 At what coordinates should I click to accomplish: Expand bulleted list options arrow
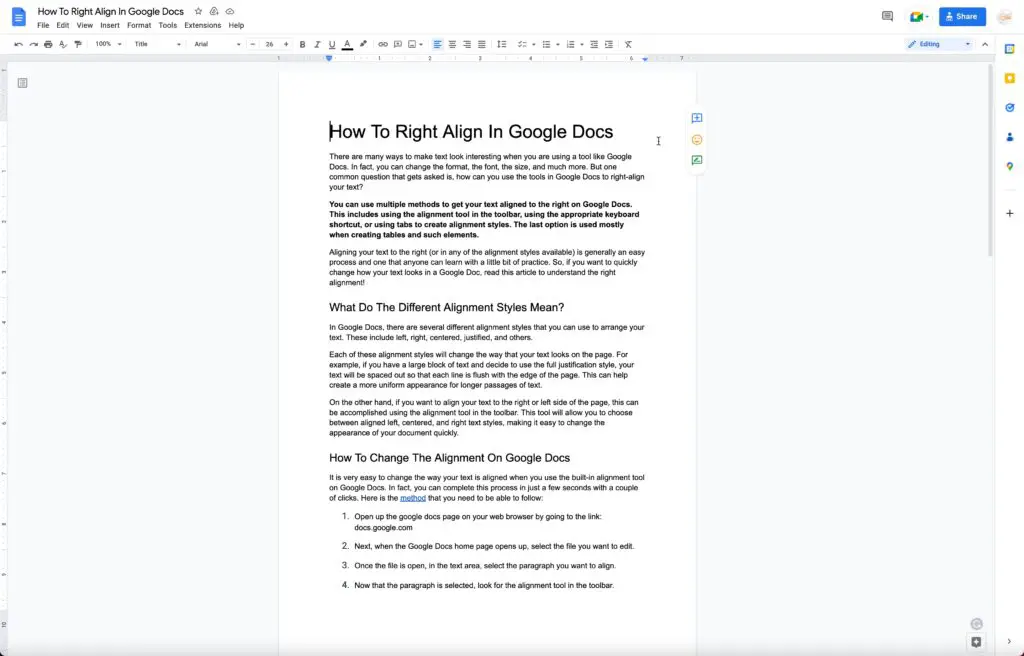click(x=558, y=44)
